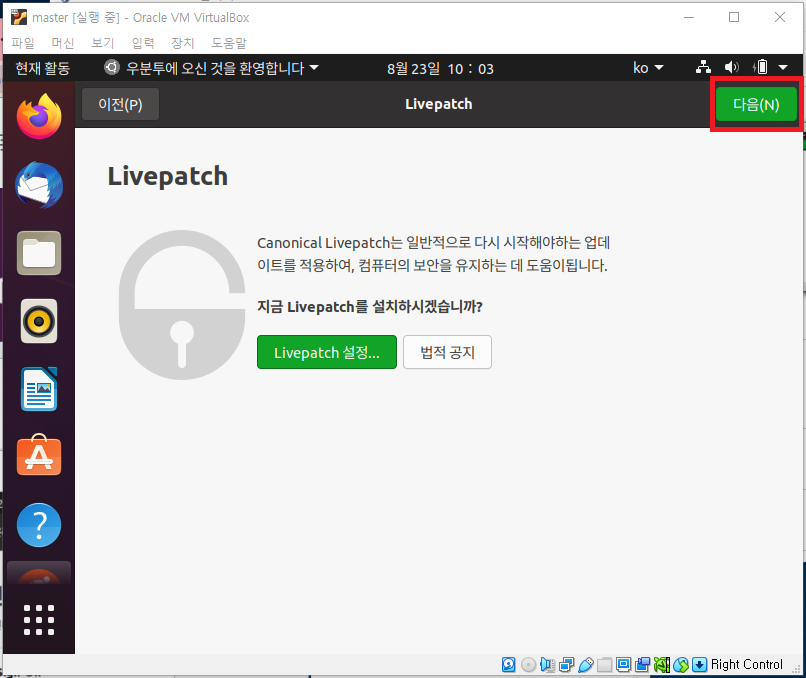Click the network status icon in top bar
The width and height of the screenshot is (806, 678).
click(x=703, y=67)
